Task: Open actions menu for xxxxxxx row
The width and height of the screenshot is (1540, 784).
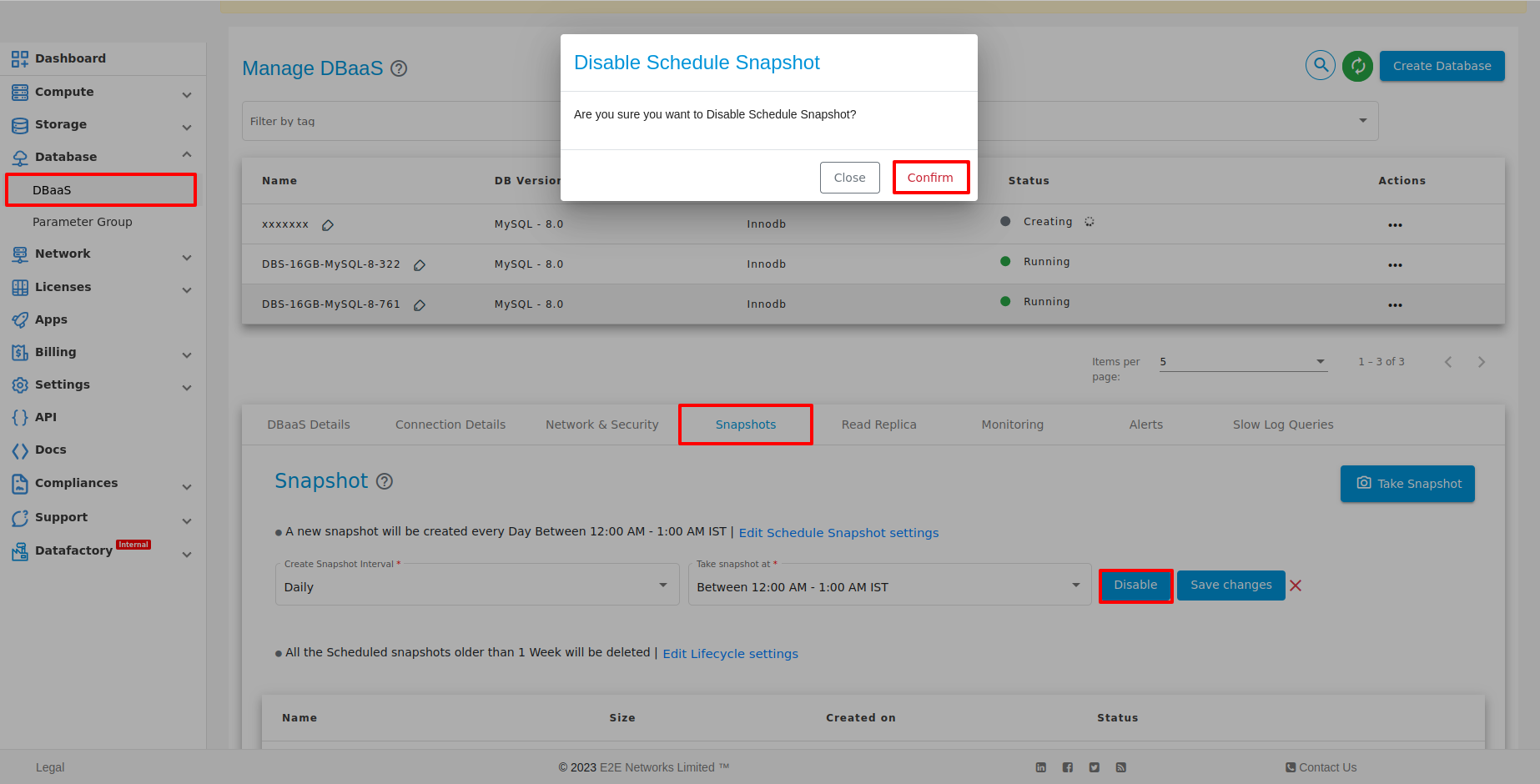Action: pyautogui.click(x=1395, y=225)
